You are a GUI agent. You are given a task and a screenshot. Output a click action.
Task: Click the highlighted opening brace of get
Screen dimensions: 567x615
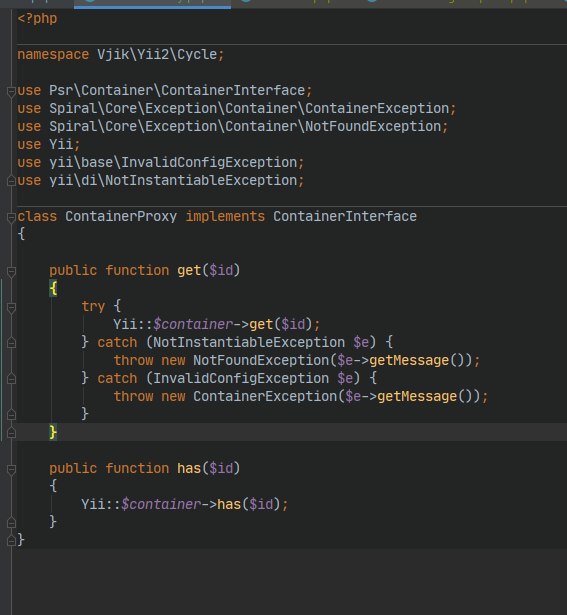(x=53, y=289)
